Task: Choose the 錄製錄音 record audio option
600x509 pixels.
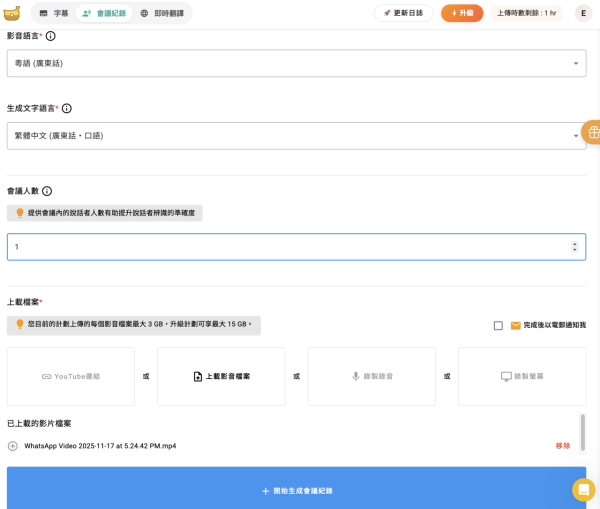Action: click(x=372, y=377)
